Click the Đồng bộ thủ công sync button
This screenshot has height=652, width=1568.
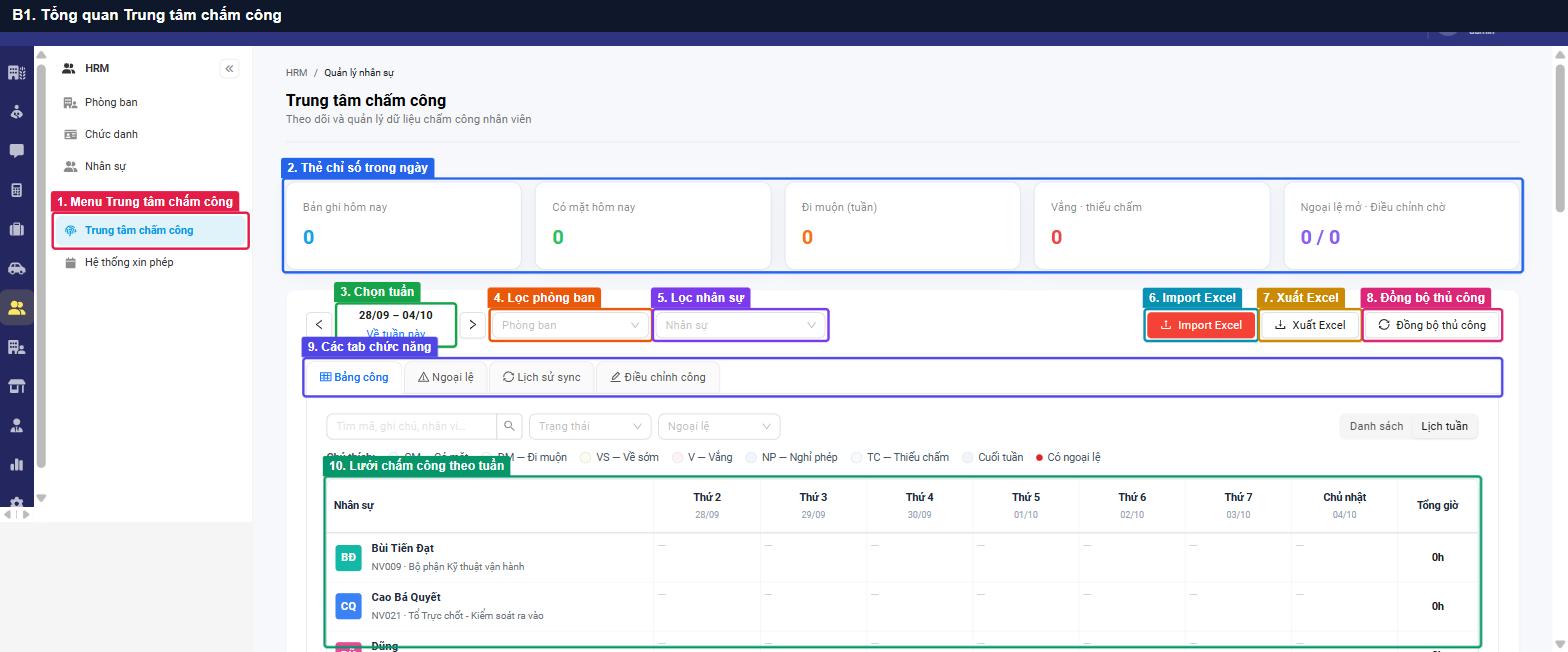point(1432,325)
